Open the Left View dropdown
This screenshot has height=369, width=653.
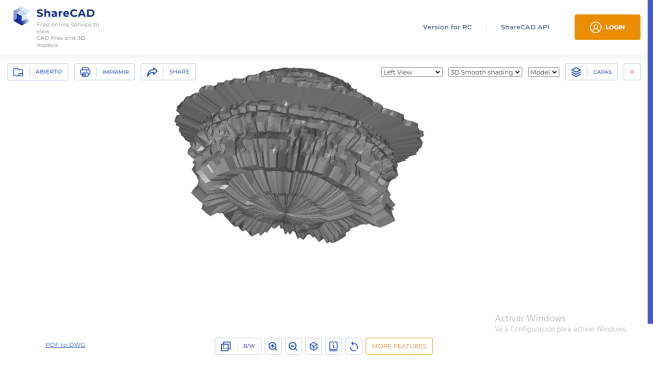(x=411, y=72)
